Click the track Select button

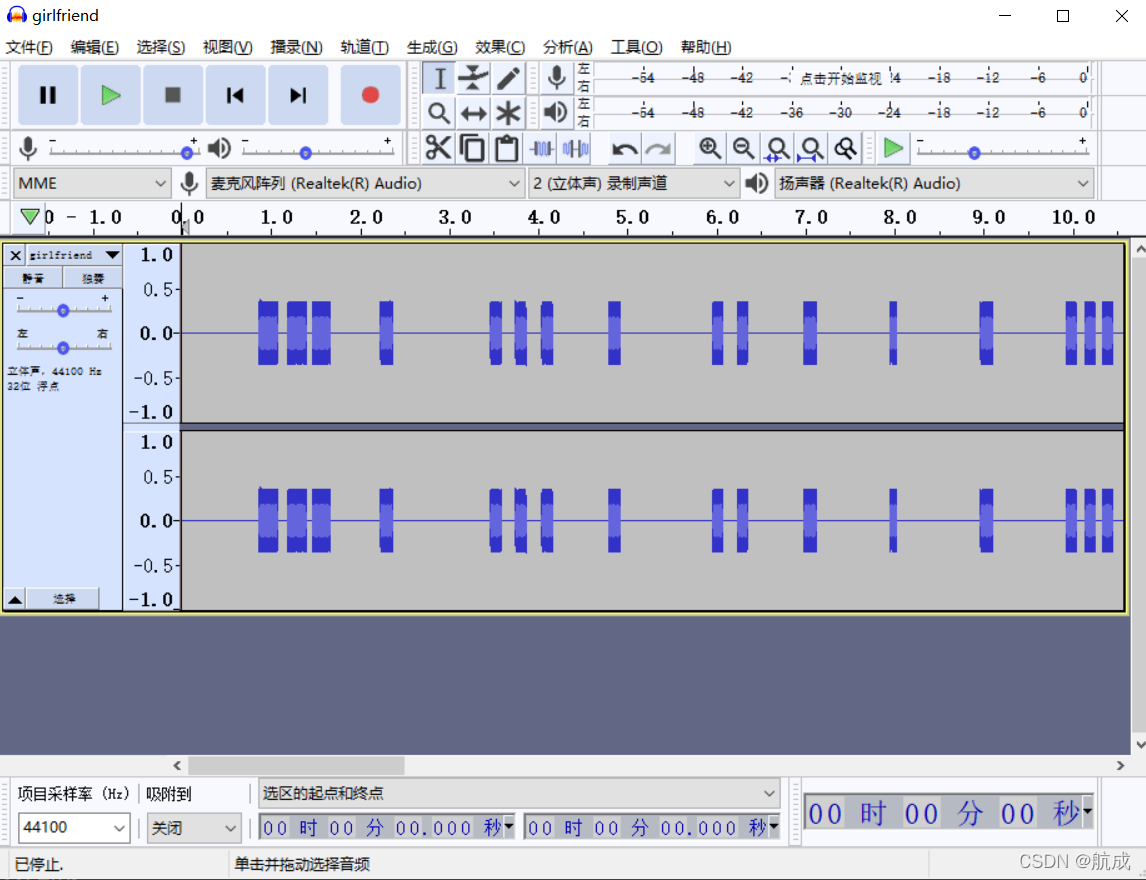pos(64,599)
